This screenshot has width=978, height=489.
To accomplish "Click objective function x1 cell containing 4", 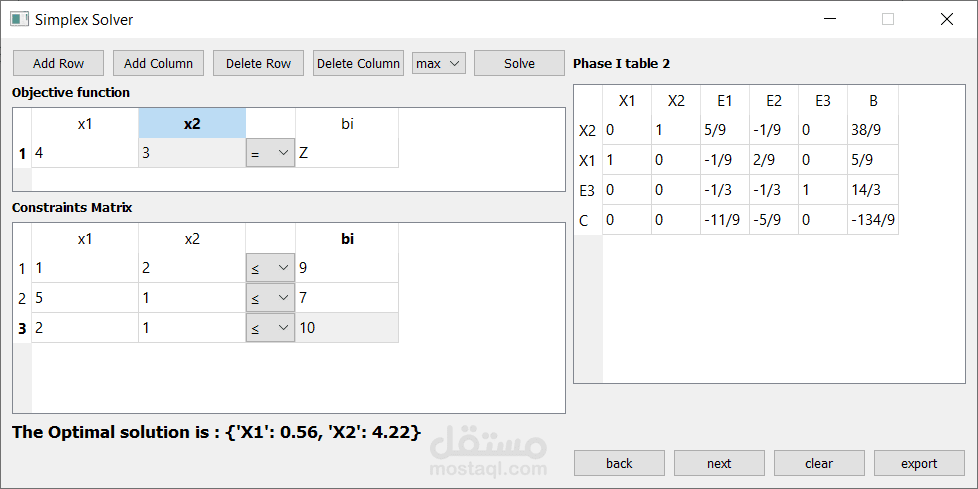I will 85,153.
